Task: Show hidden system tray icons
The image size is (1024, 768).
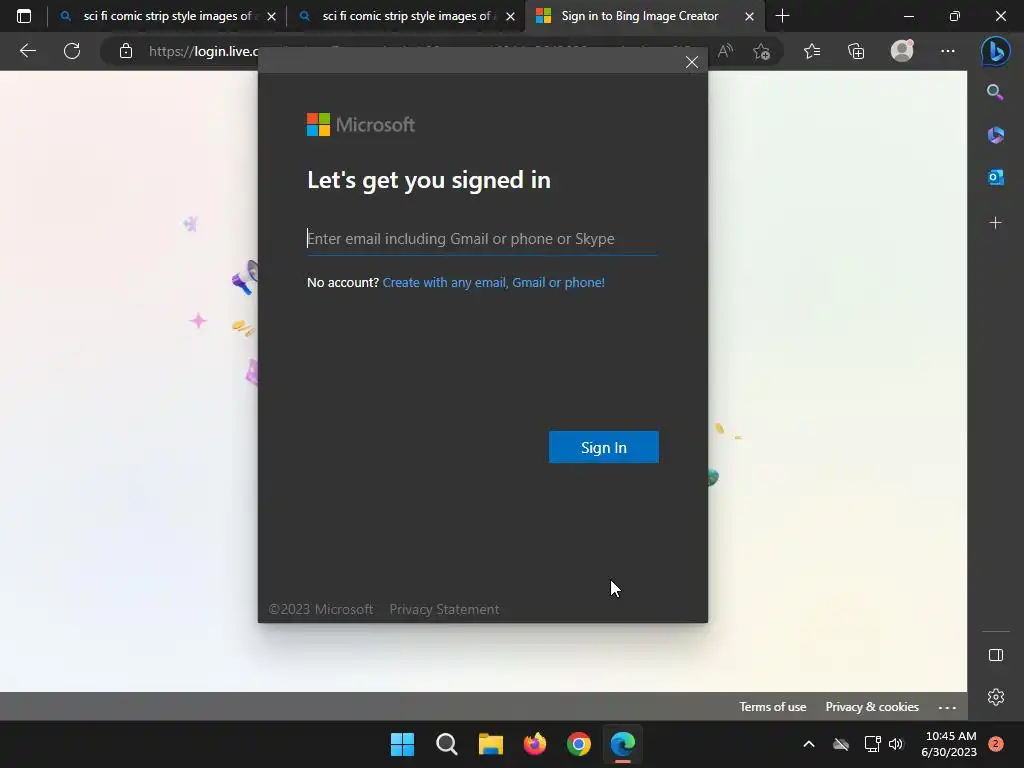Action: 808,744
